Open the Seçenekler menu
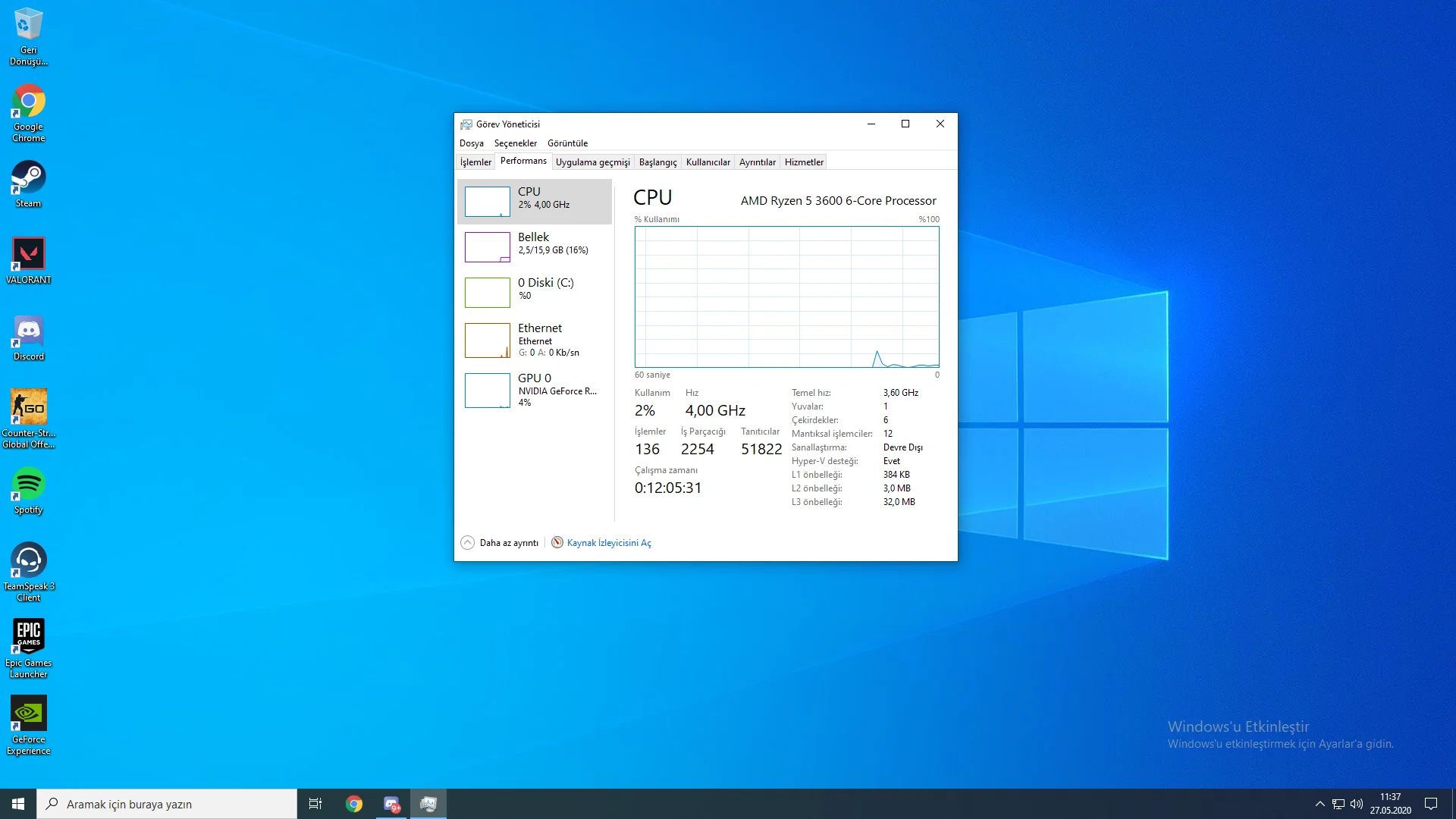The image size is (1456, 819). click(x=515, y=143)
